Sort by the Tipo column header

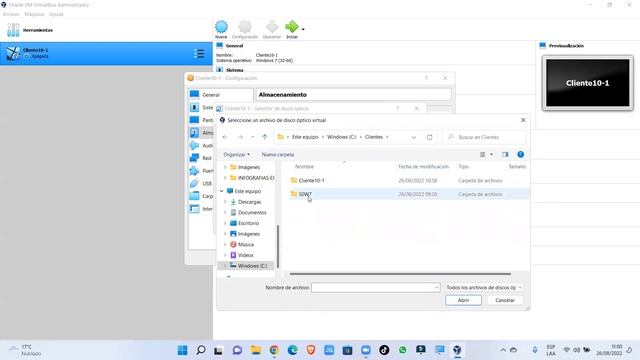tap(464, 167)
